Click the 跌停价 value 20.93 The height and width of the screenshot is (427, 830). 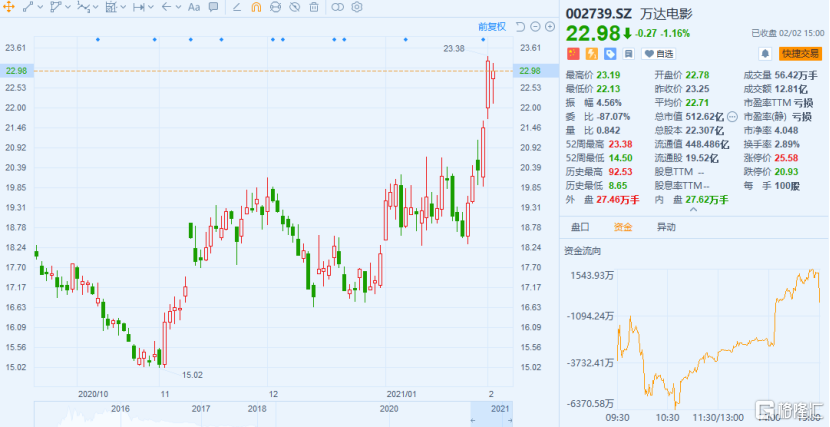pos(786,171)
